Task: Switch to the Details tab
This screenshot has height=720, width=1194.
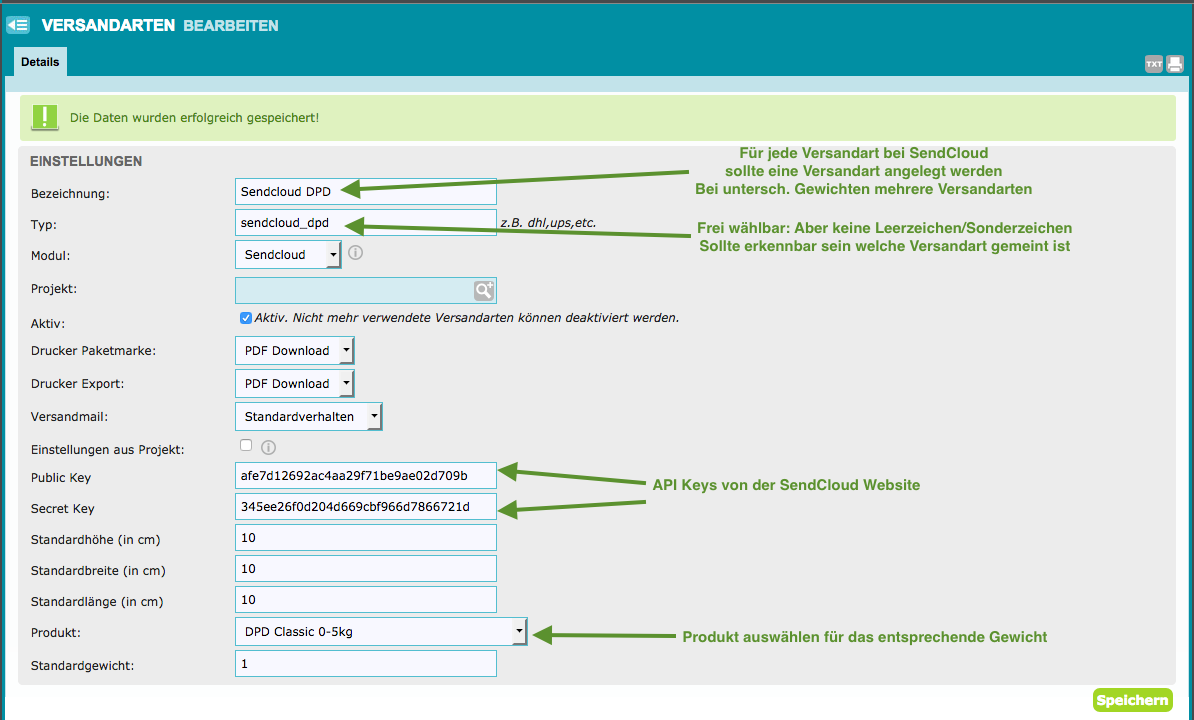Action: tap(40, 62)
